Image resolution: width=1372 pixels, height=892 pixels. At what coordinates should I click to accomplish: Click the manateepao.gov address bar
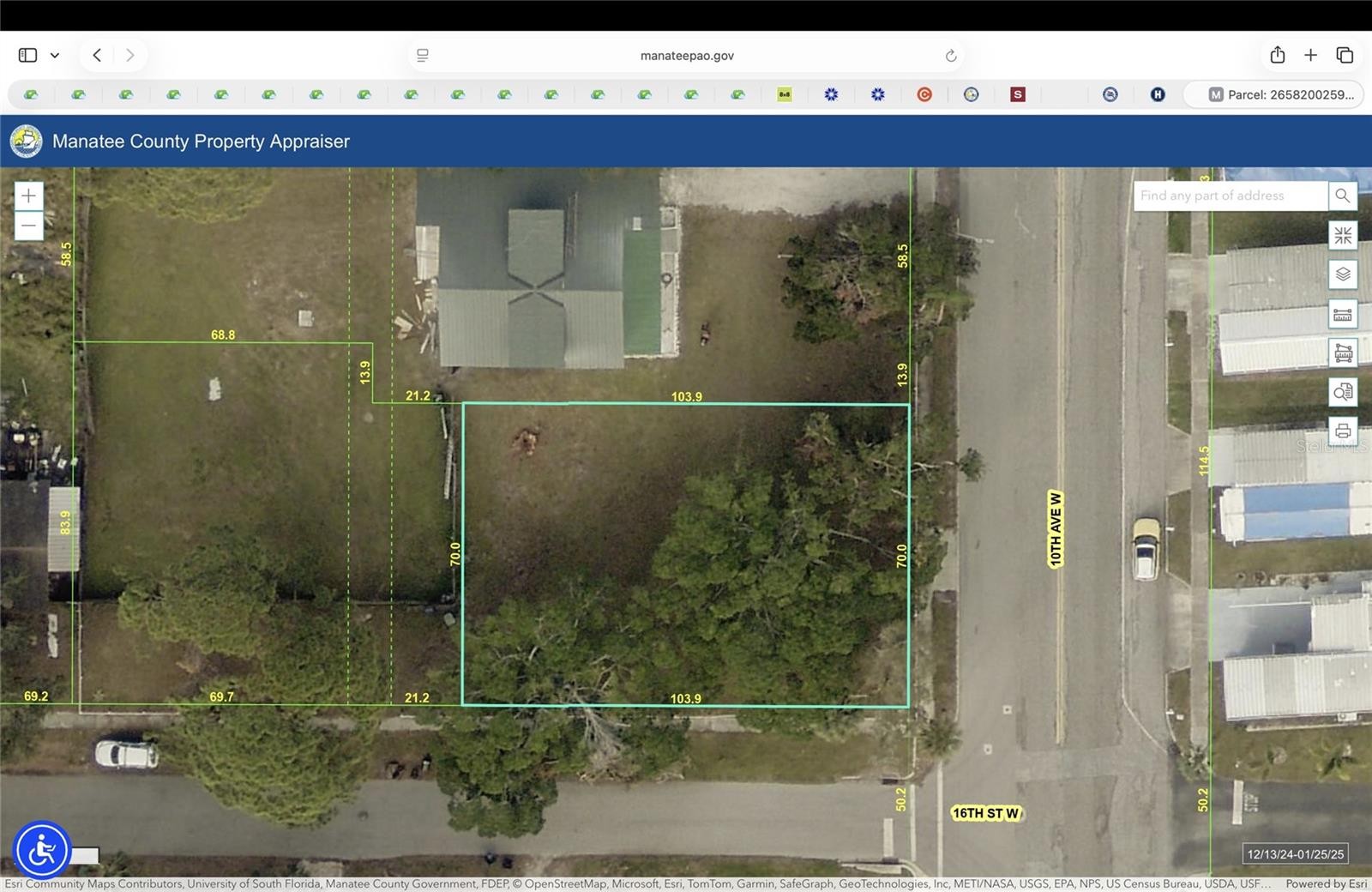pos(686,54)
